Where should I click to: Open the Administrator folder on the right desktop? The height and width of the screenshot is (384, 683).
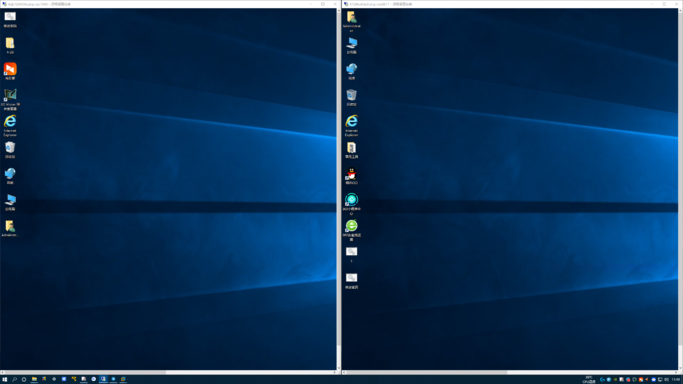352,21
